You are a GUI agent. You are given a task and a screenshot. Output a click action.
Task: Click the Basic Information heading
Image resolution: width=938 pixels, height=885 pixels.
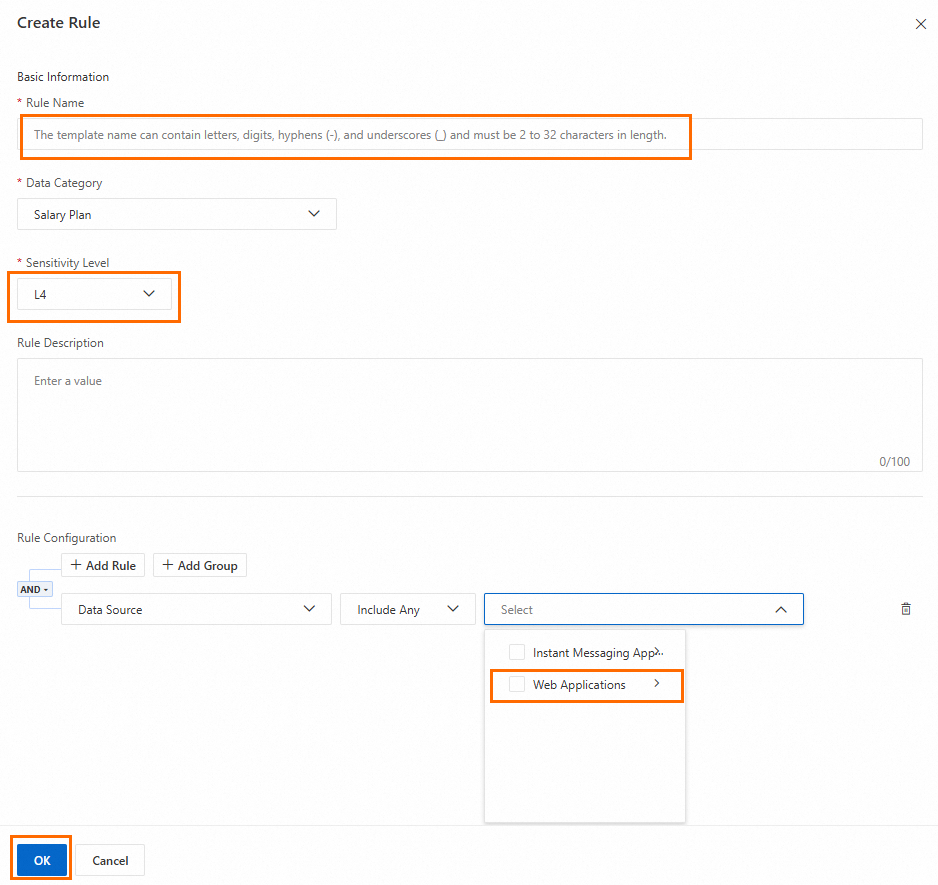click(x=63, y=77)
